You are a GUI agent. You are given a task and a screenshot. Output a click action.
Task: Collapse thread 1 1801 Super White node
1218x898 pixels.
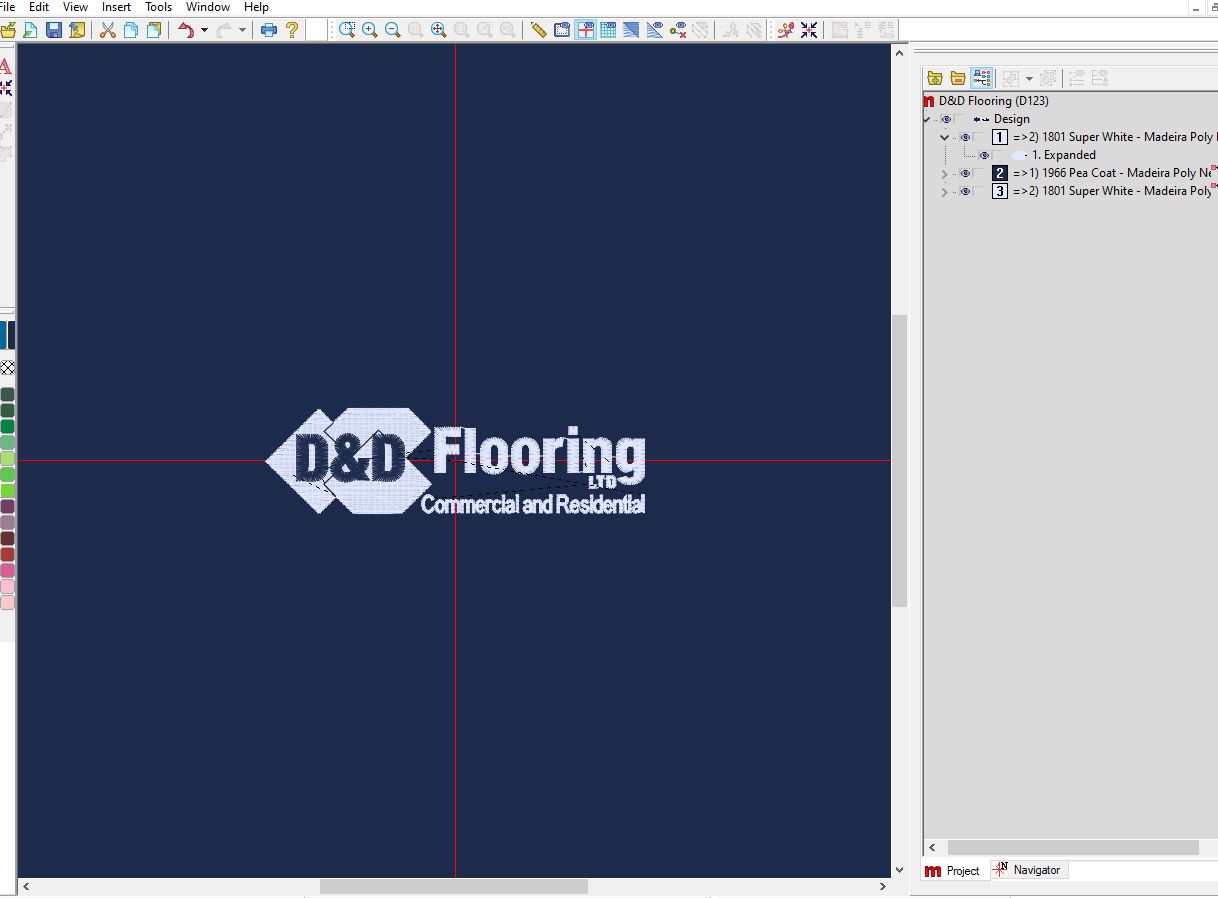click(x=945, y=137)
